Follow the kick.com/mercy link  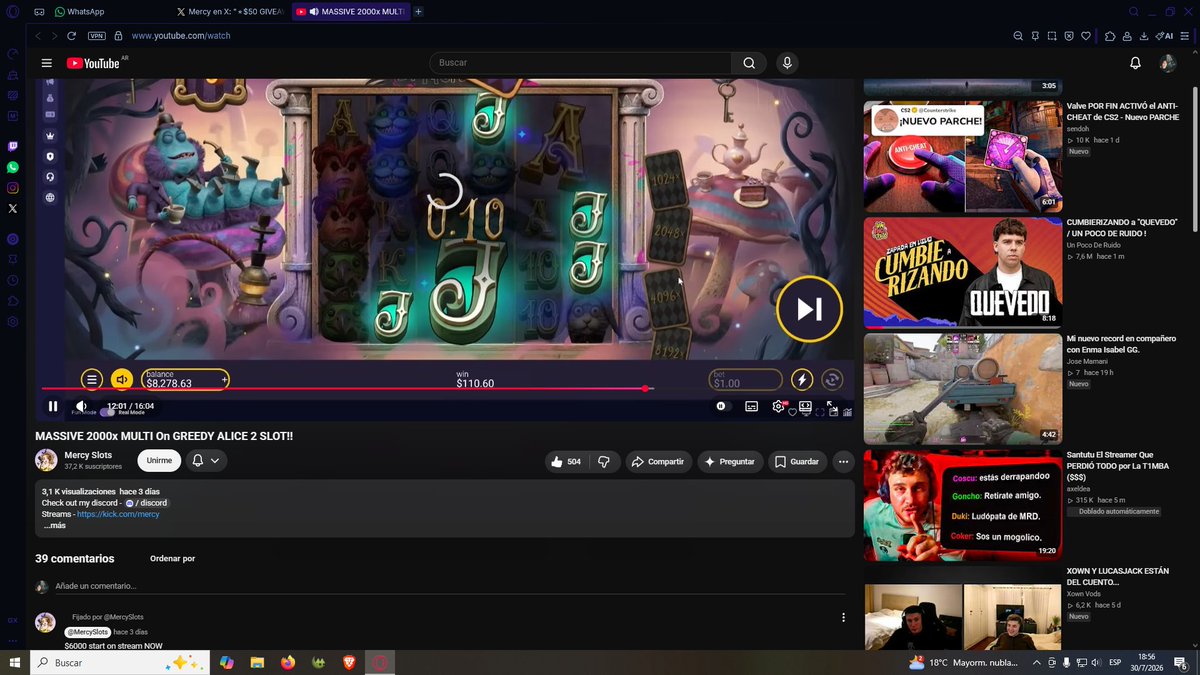[118, 514]
